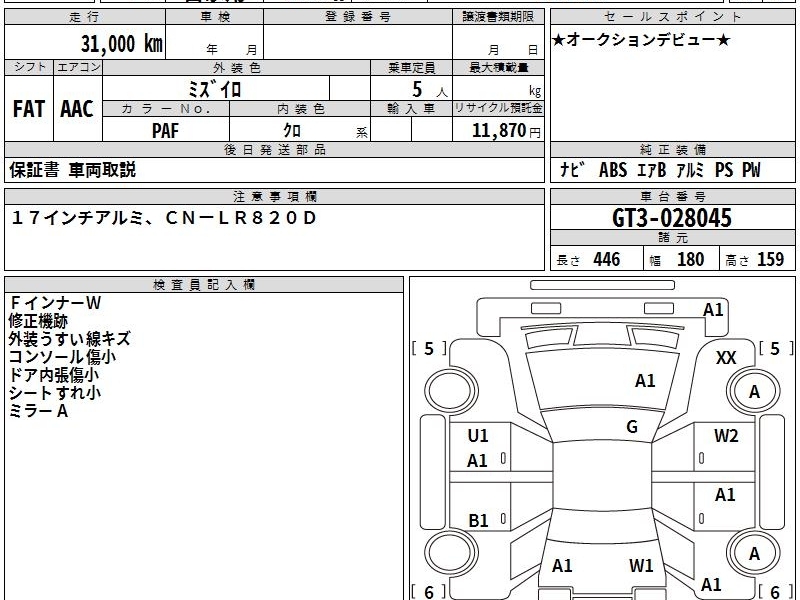The image size is (800, 600).
Task: Select the recycle deposit 11,870円
Action: [x=506, y=131]
